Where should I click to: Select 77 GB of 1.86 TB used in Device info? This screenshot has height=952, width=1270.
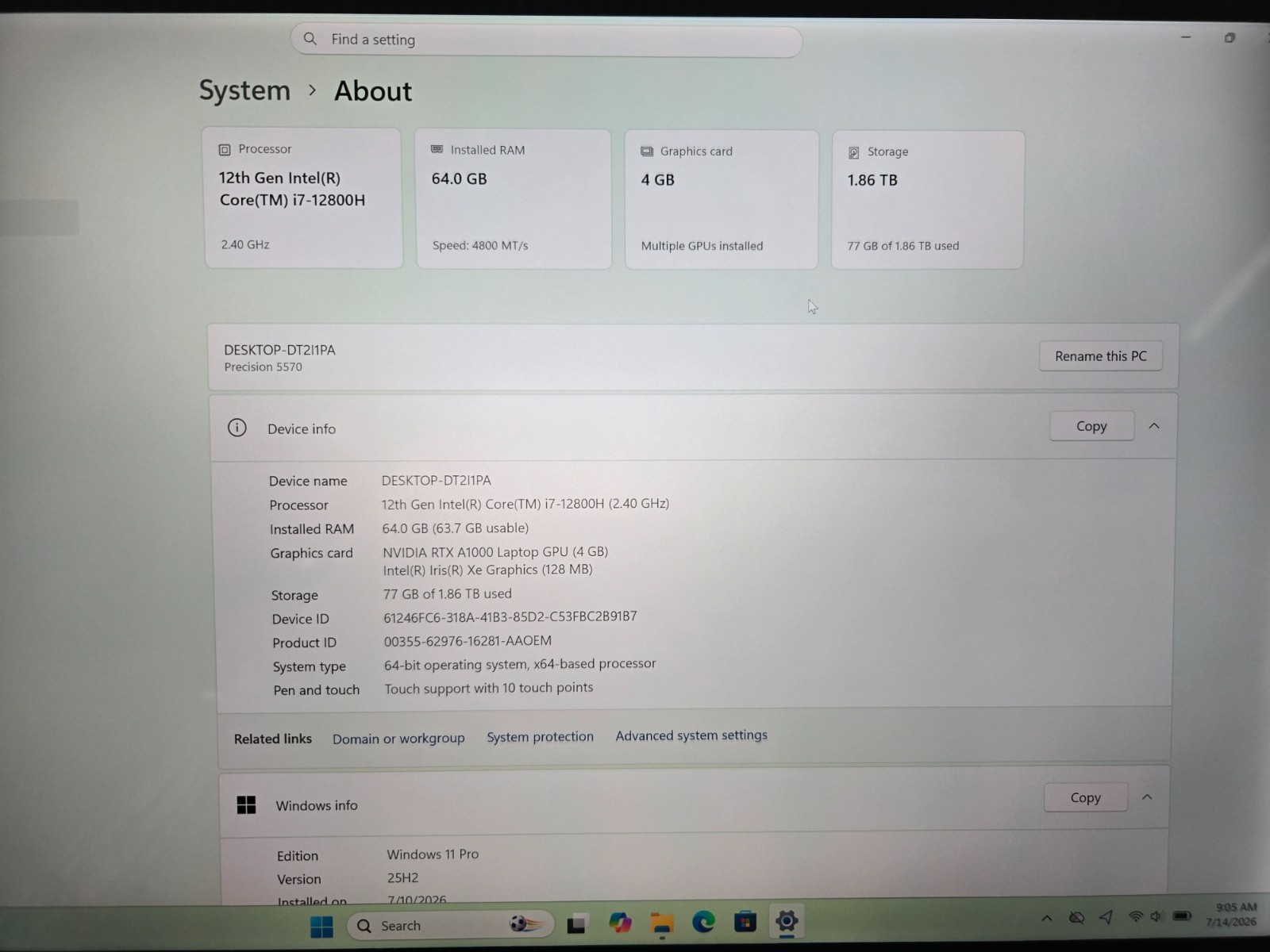point(447,593)
